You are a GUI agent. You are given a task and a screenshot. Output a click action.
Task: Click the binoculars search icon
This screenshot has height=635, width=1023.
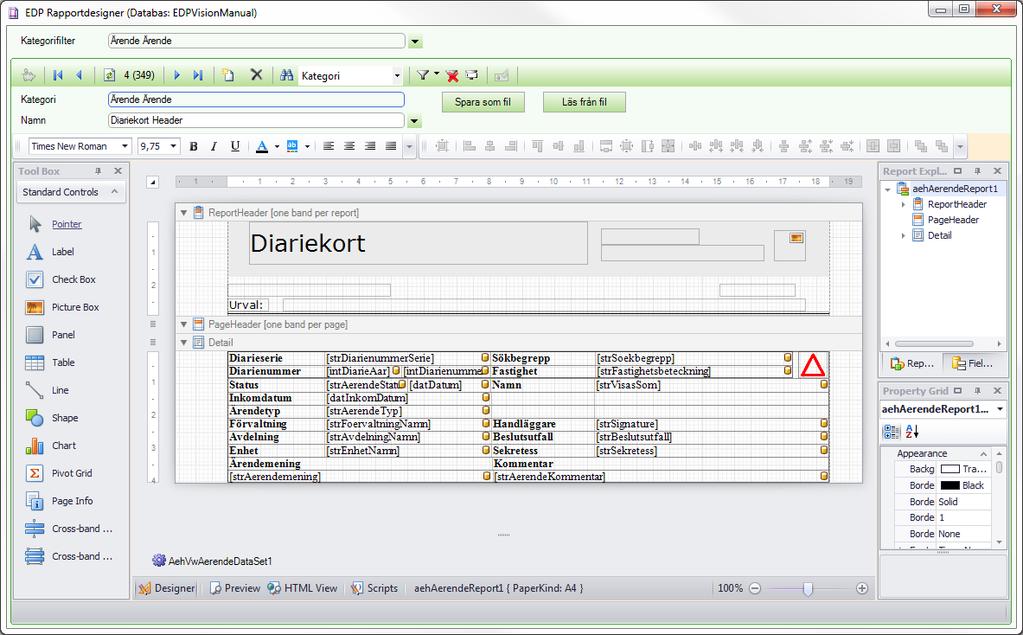coord(286,76)
